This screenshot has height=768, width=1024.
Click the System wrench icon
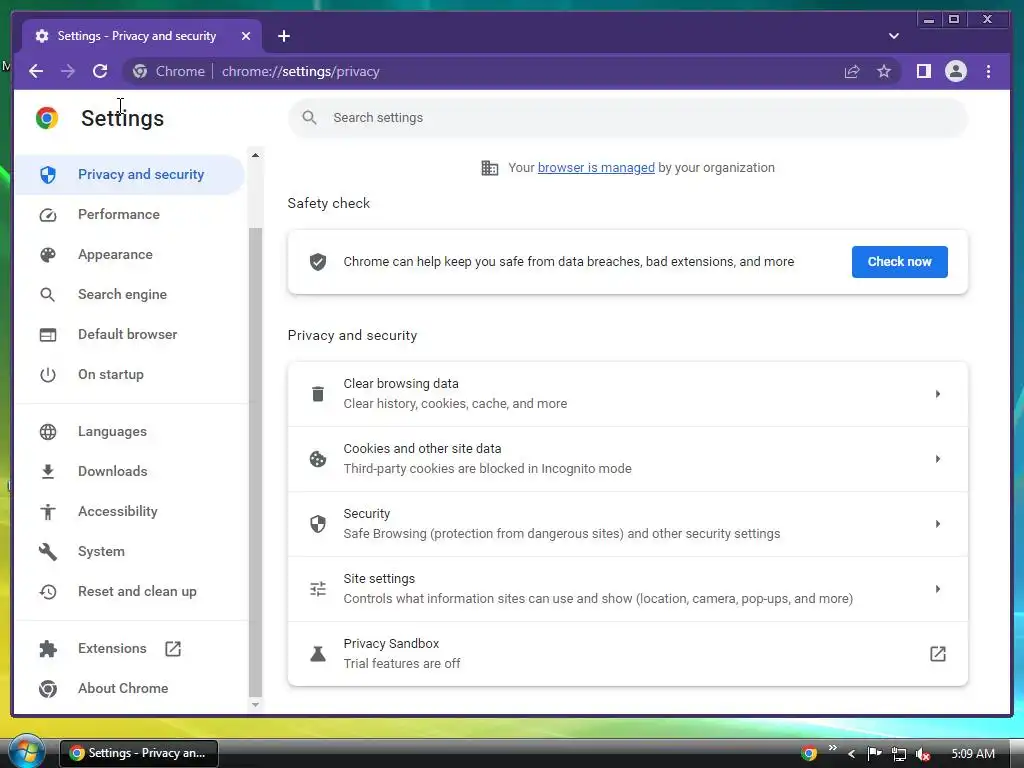pos(48,552)
